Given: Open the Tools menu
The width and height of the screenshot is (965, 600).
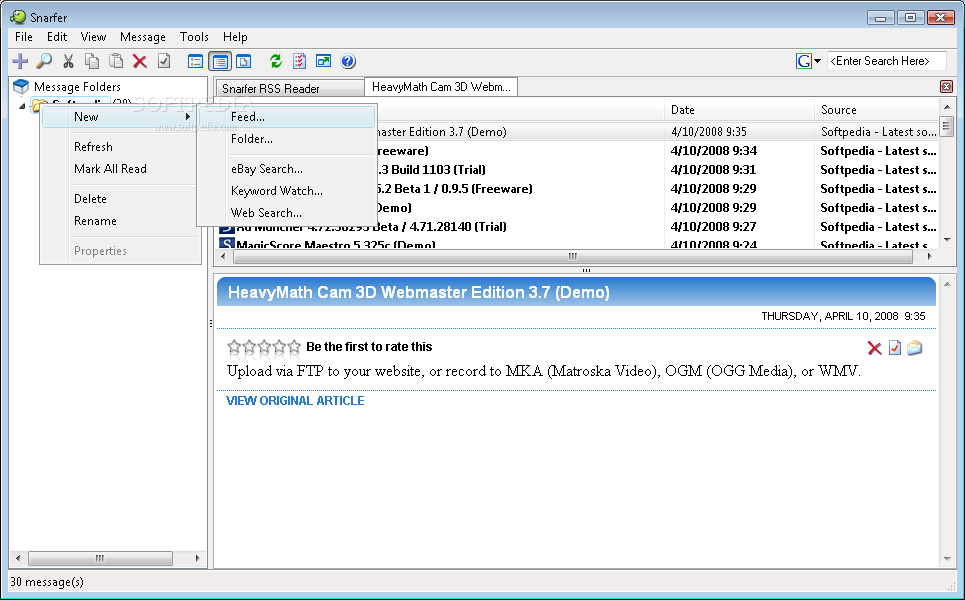Looking at the screenshot, I should (x=194, y=37).
